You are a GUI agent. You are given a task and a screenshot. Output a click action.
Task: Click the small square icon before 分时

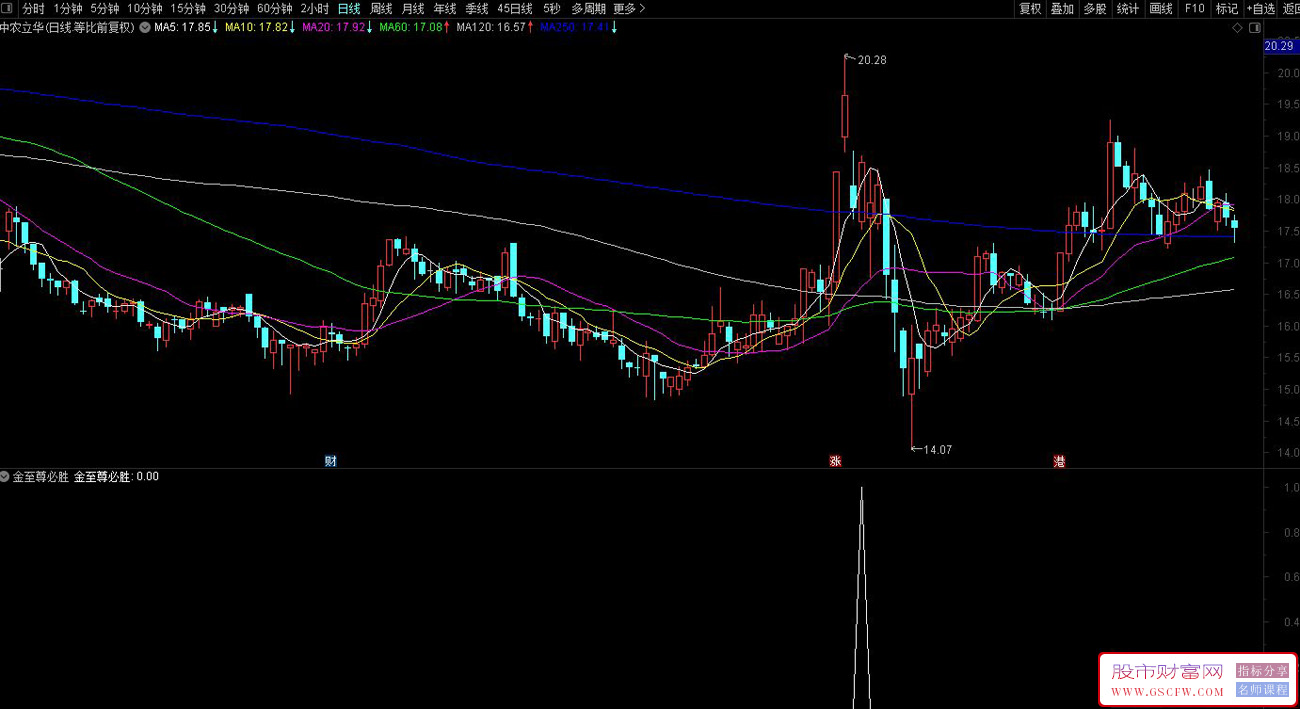(7, 9)
